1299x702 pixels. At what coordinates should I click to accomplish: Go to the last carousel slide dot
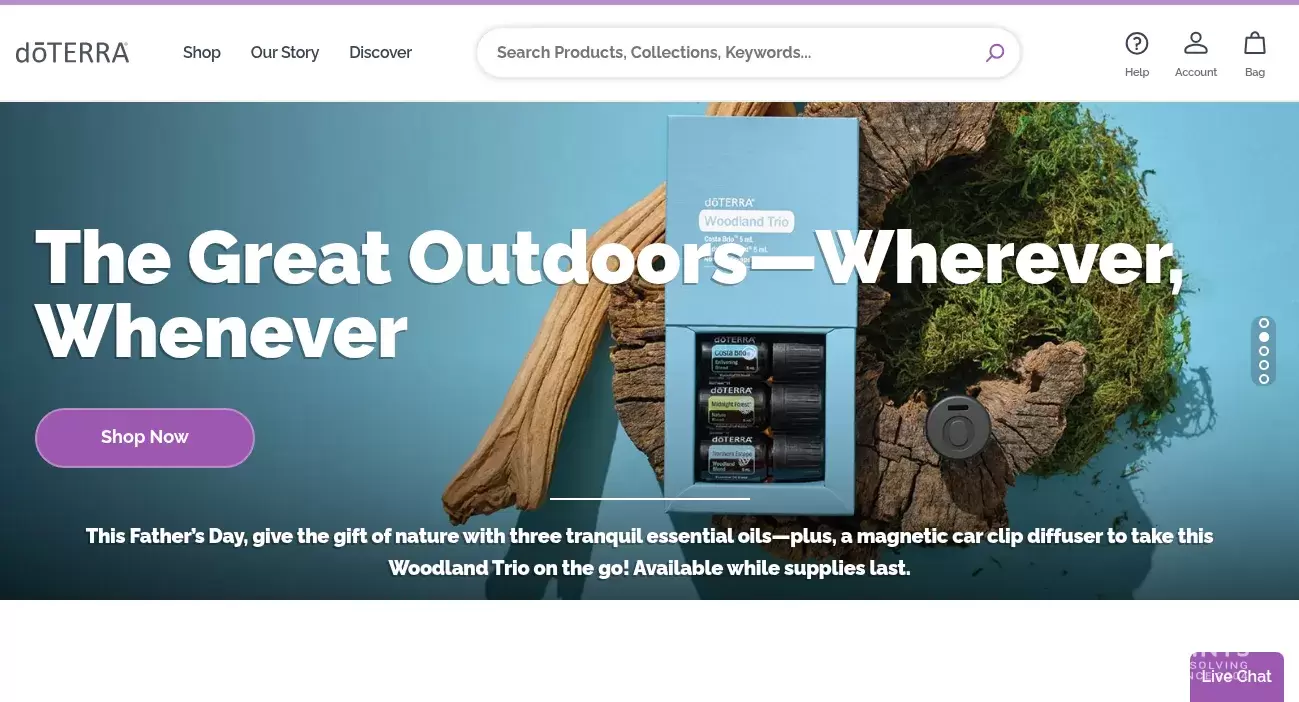coord(1264,379)
